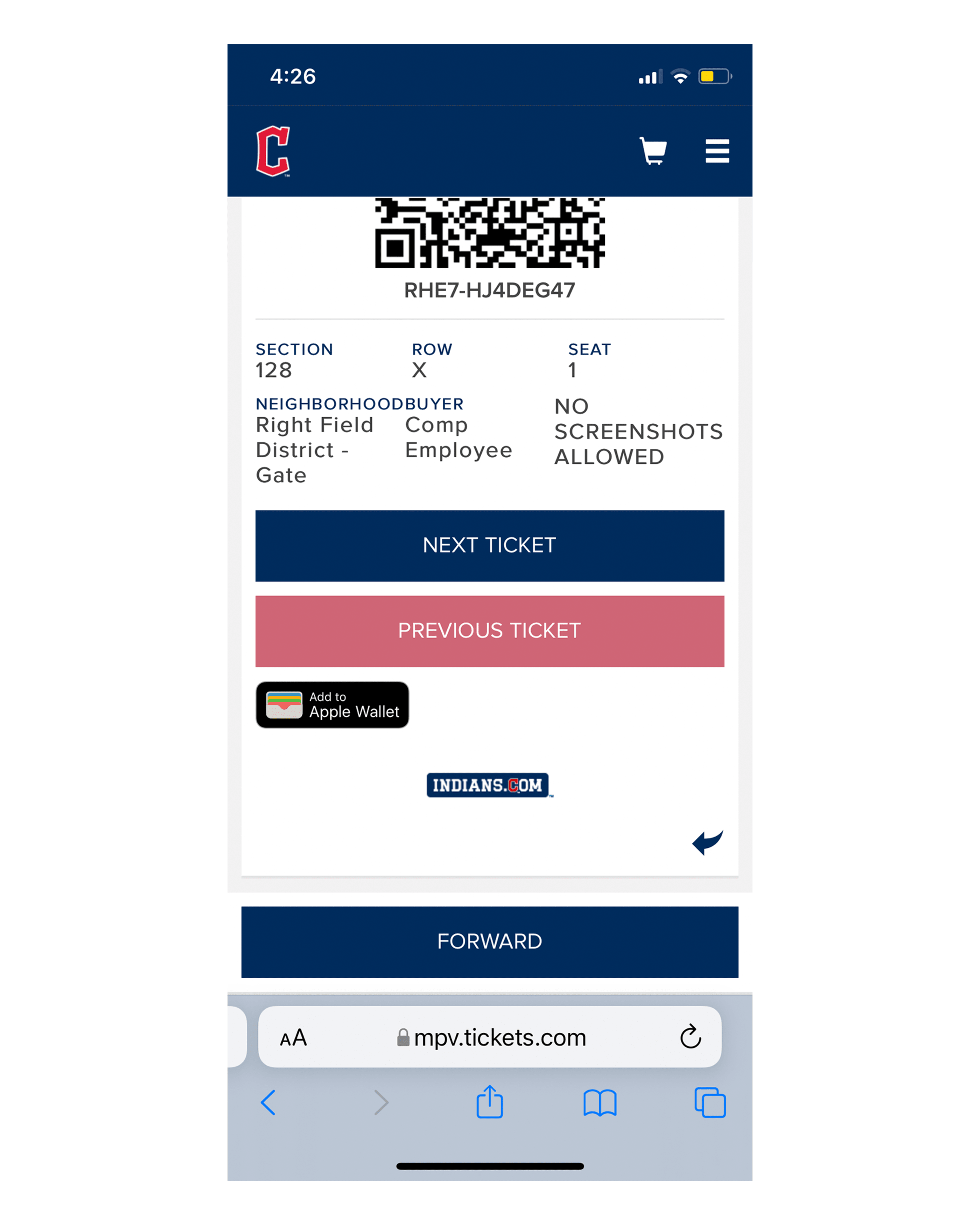The width and height of the screenshot is (980, 1225).
Task: Click the NEXT TICKET button
Action: (490, 545)
